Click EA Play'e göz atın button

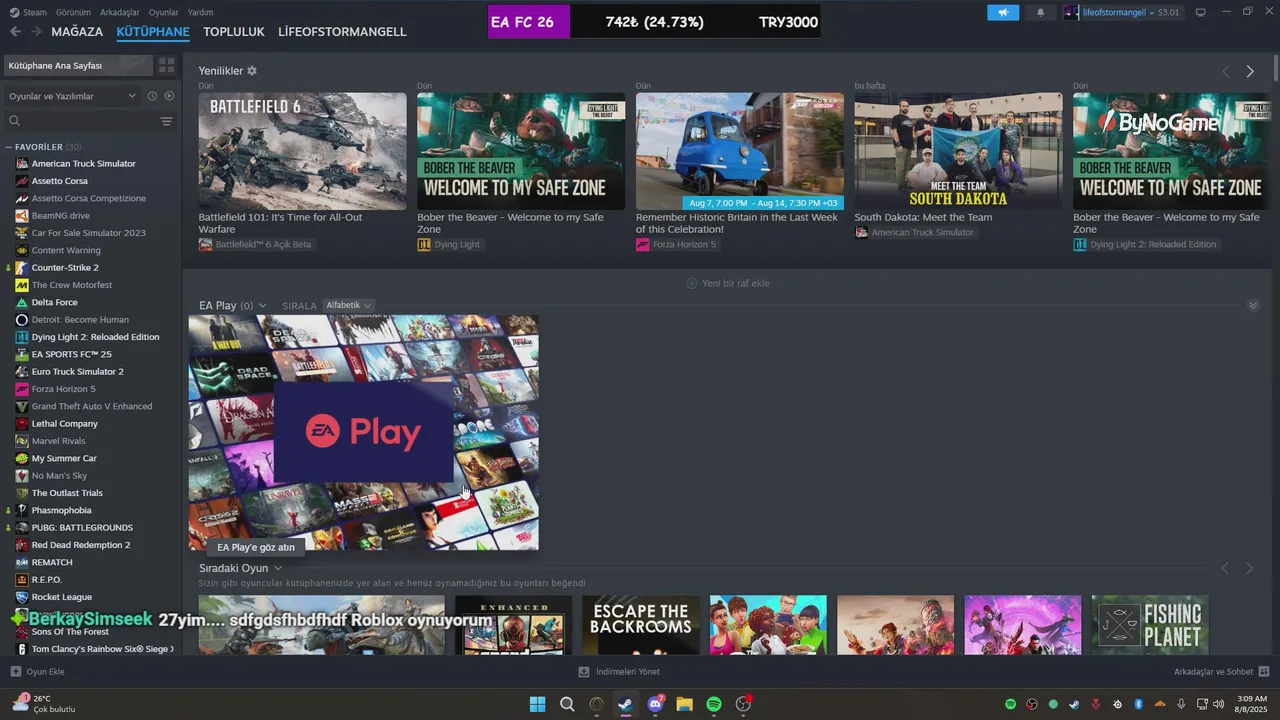click(256, 547)
